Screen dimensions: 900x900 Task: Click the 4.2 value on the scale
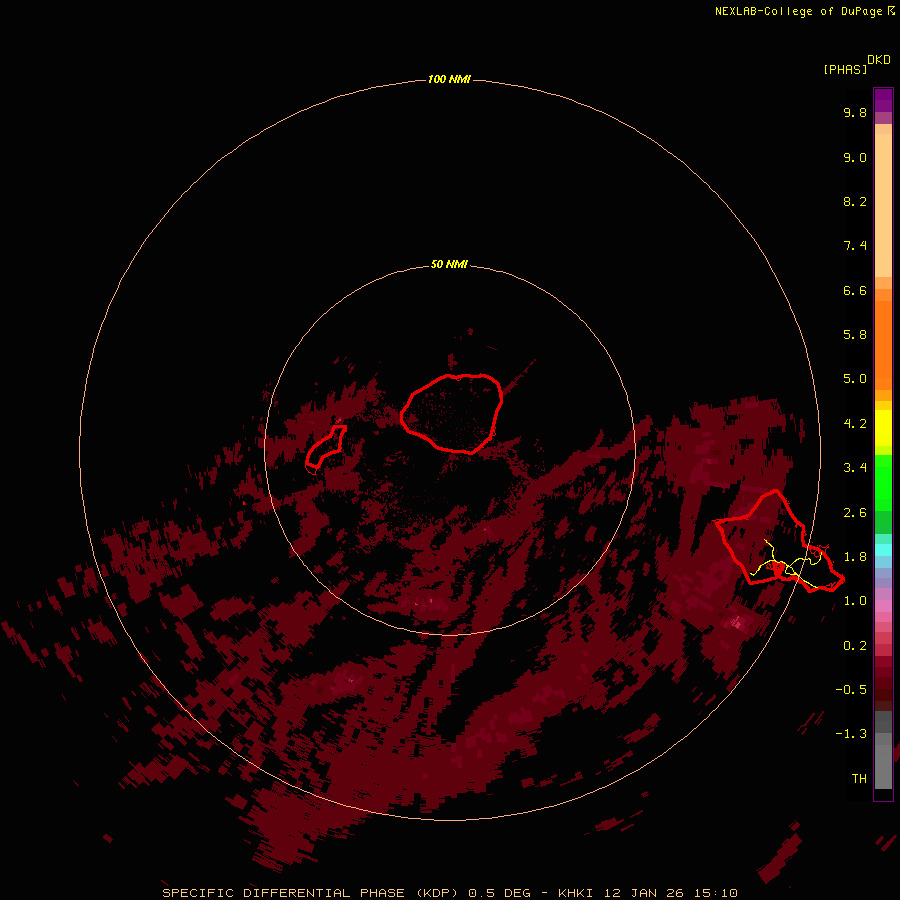click(x=855, y=424)
